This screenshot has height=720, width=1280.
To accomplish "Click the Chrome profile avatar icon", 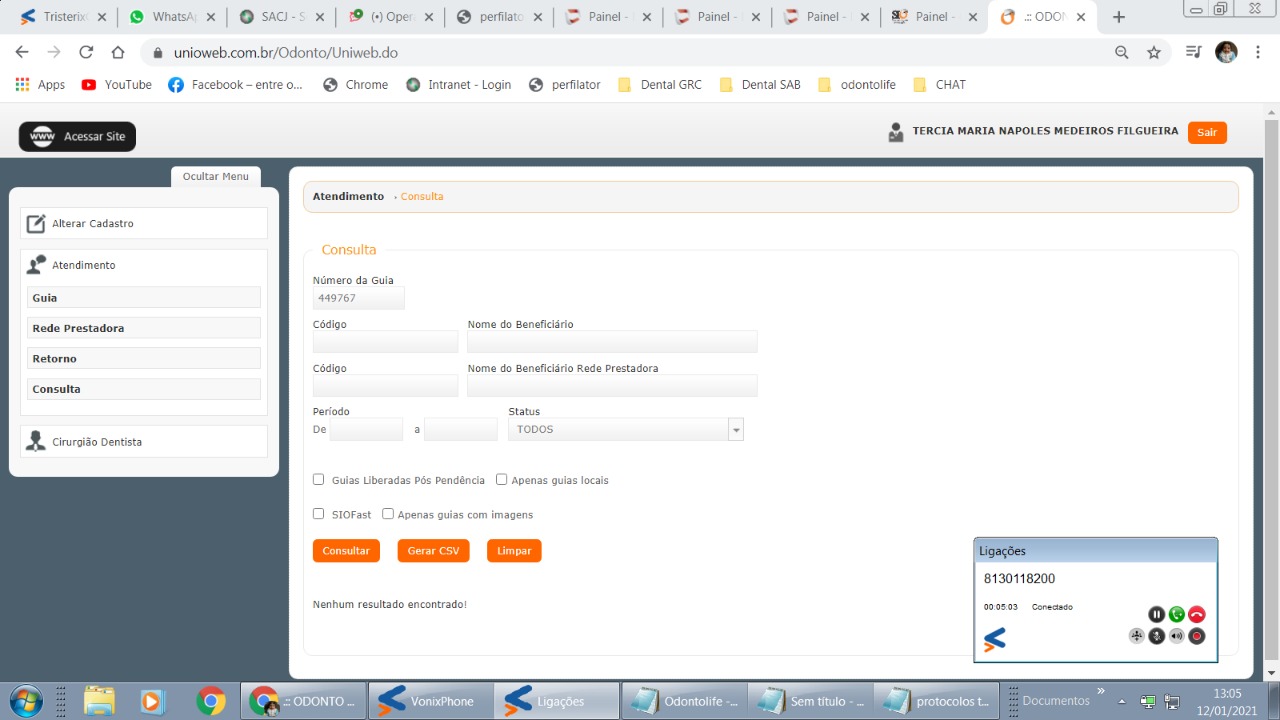I will (1226, 53).
